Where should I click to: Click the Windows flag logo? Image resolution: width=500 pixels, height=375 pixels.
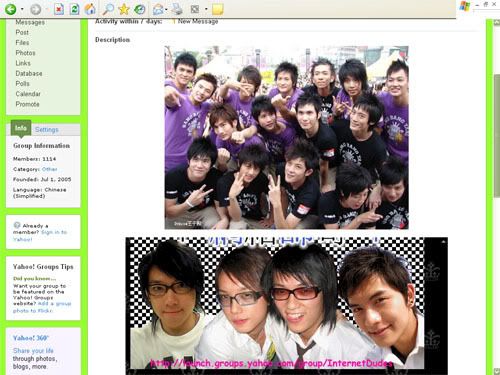pyautogui.click(x=465, y=6)
